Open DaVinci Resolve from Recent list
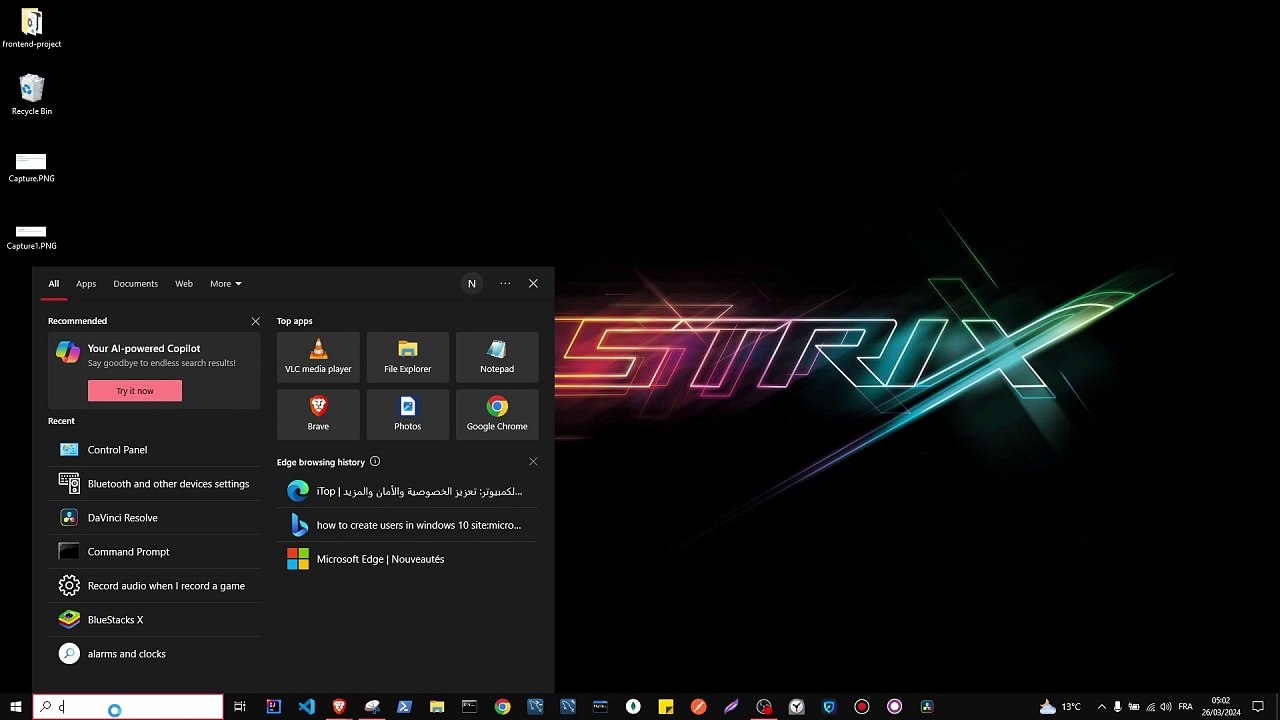This screenshot has height=720, width=1280. point(154,518)
